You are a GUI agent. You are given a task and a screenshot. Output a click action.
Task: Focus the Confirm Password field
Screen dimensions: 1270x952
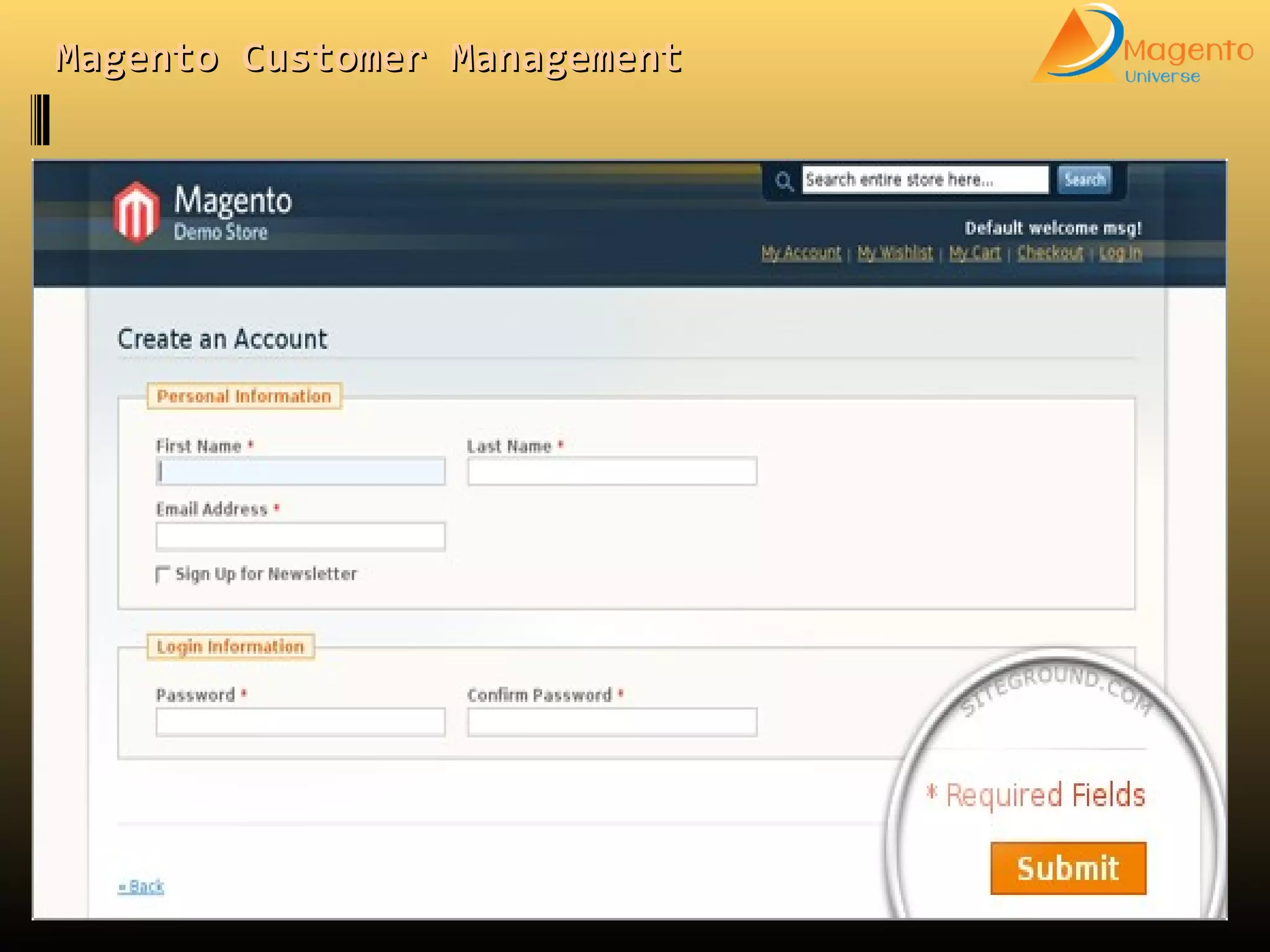click(x=612, y=722)
